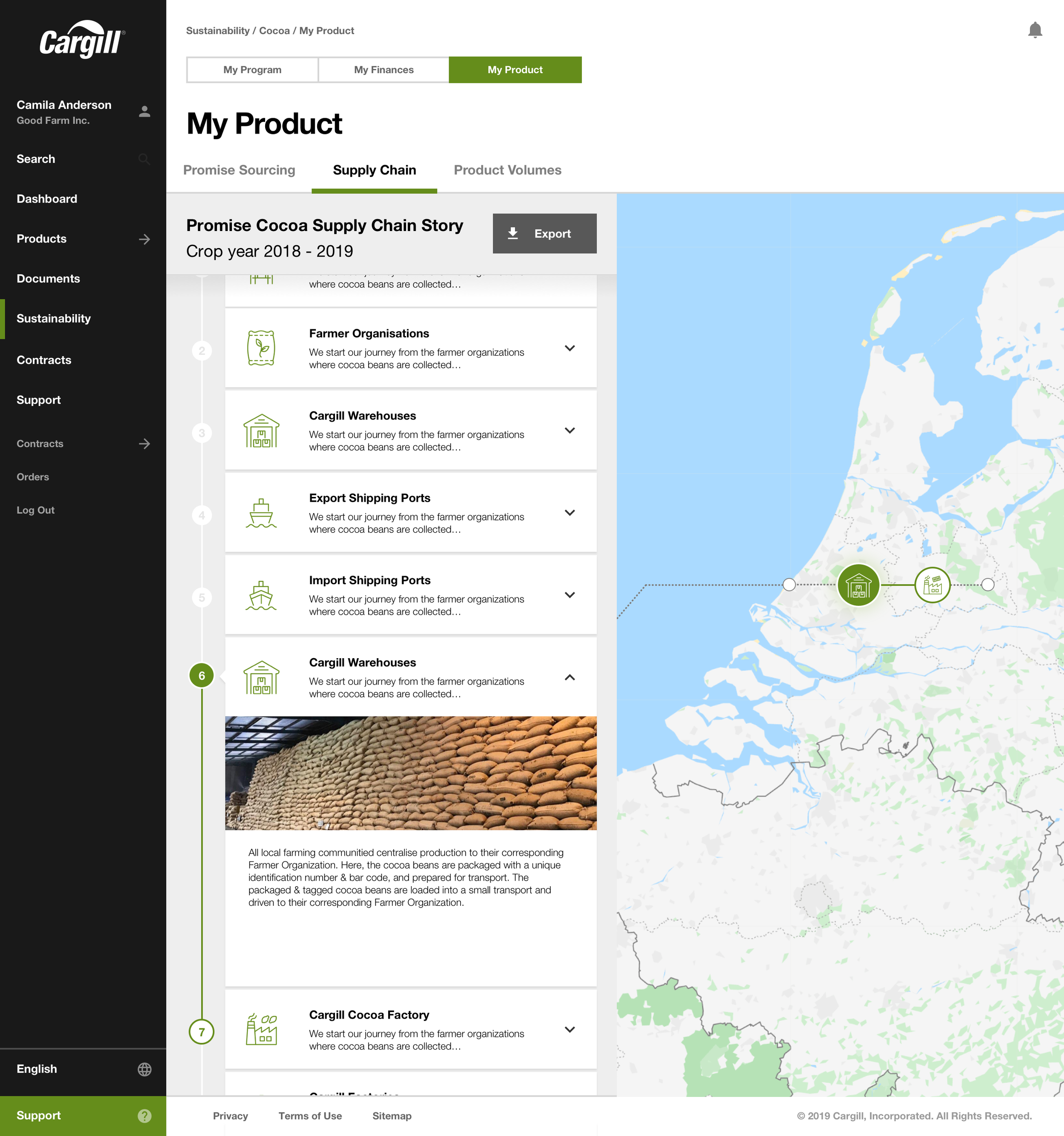The width and height of the screenshot is (1064, 1136).
Task: Open the upper Contracts sidebar item
Action: 44,360
